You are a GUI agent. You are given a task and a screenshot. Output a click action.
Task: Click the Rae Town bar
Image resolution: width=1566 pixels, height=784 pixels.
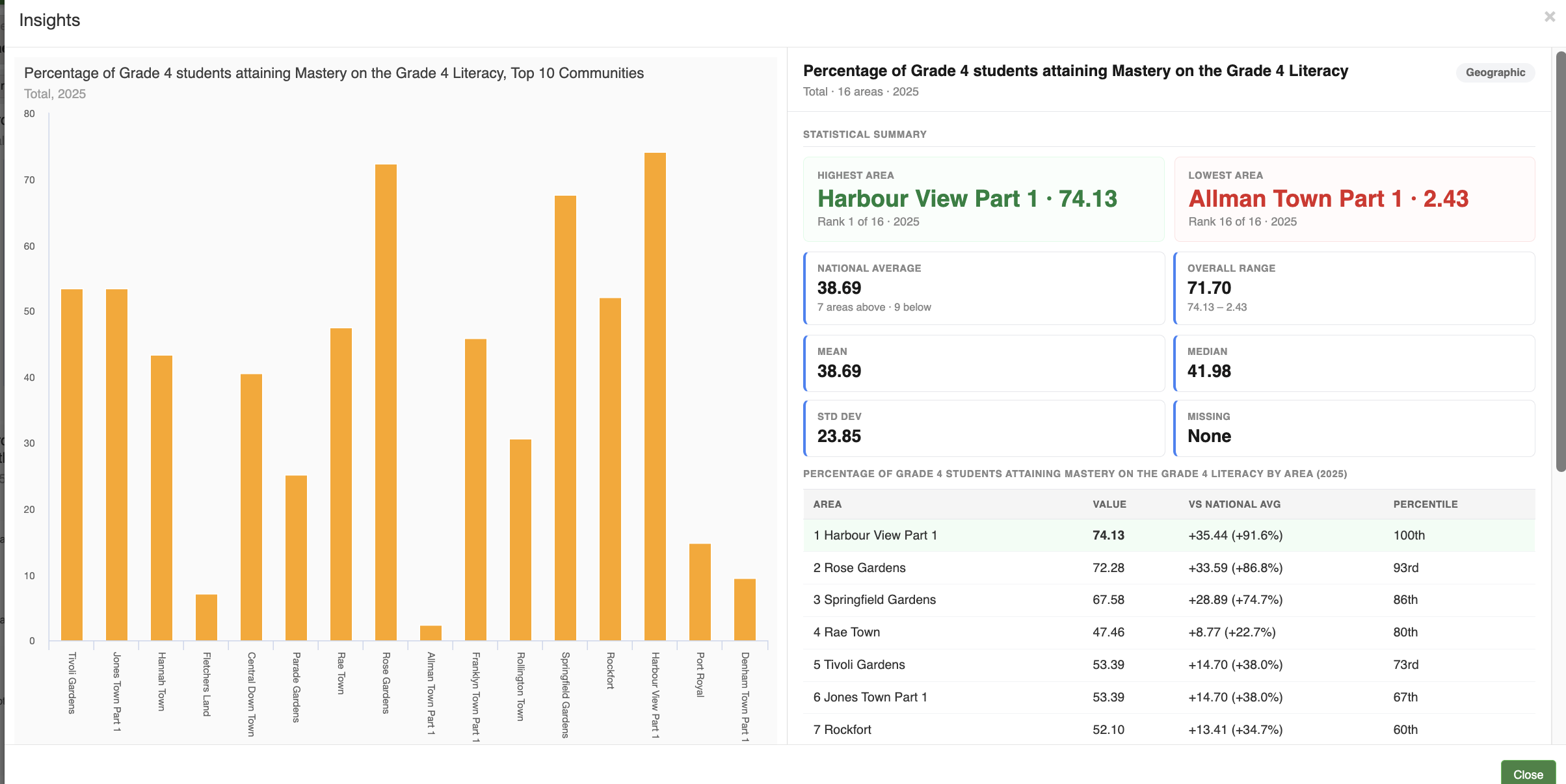pyautogui.click(x=341, y=484)
